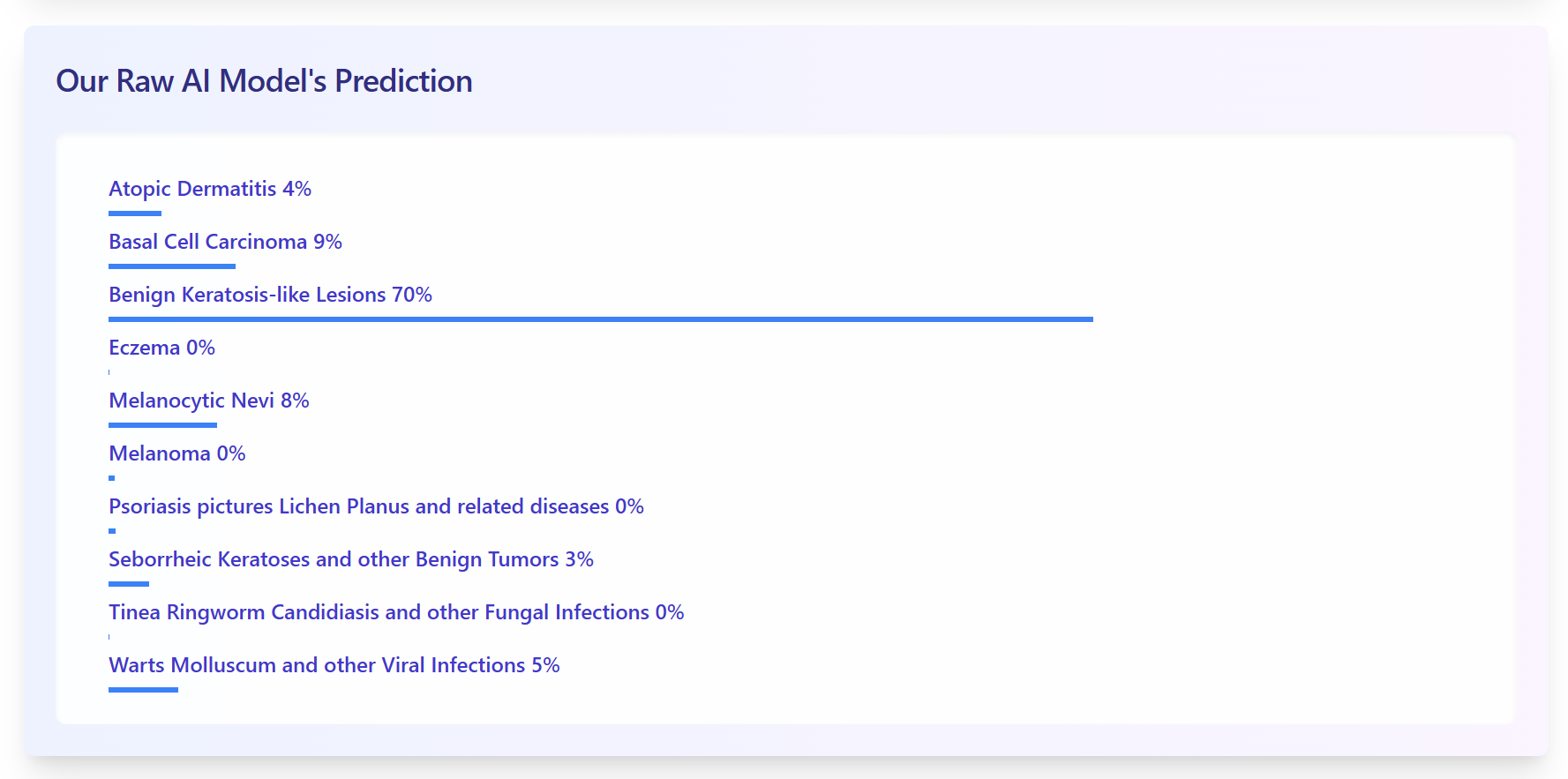Select the Warts Molluscum Viral Infections label
The width and height of the screenshot is (1568, 779).
pyautogui.click(x=334, y=665)
